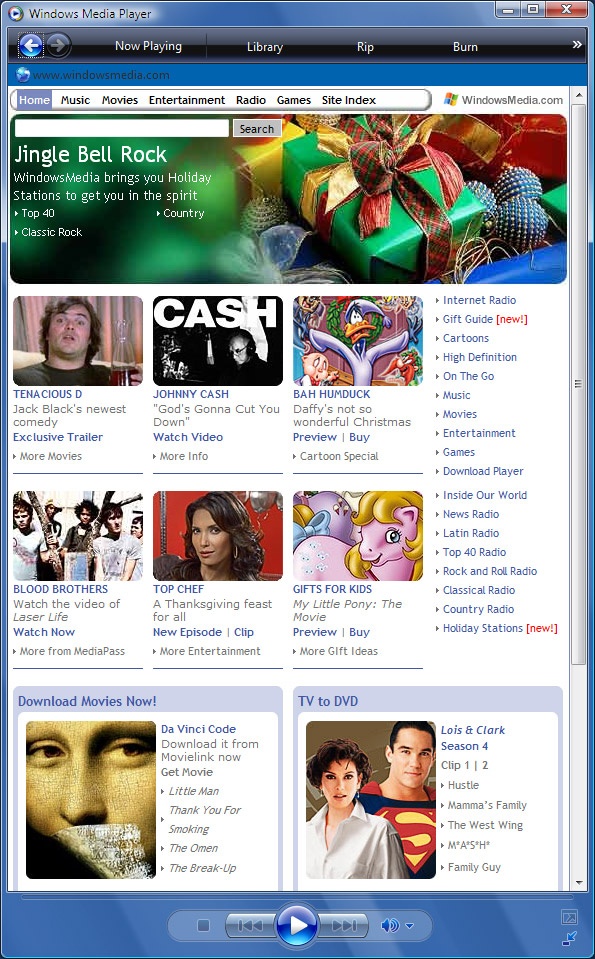The height and width of the screenshot is (959, 595).
Task: Open The West Wing link
Action: (485, 824)
